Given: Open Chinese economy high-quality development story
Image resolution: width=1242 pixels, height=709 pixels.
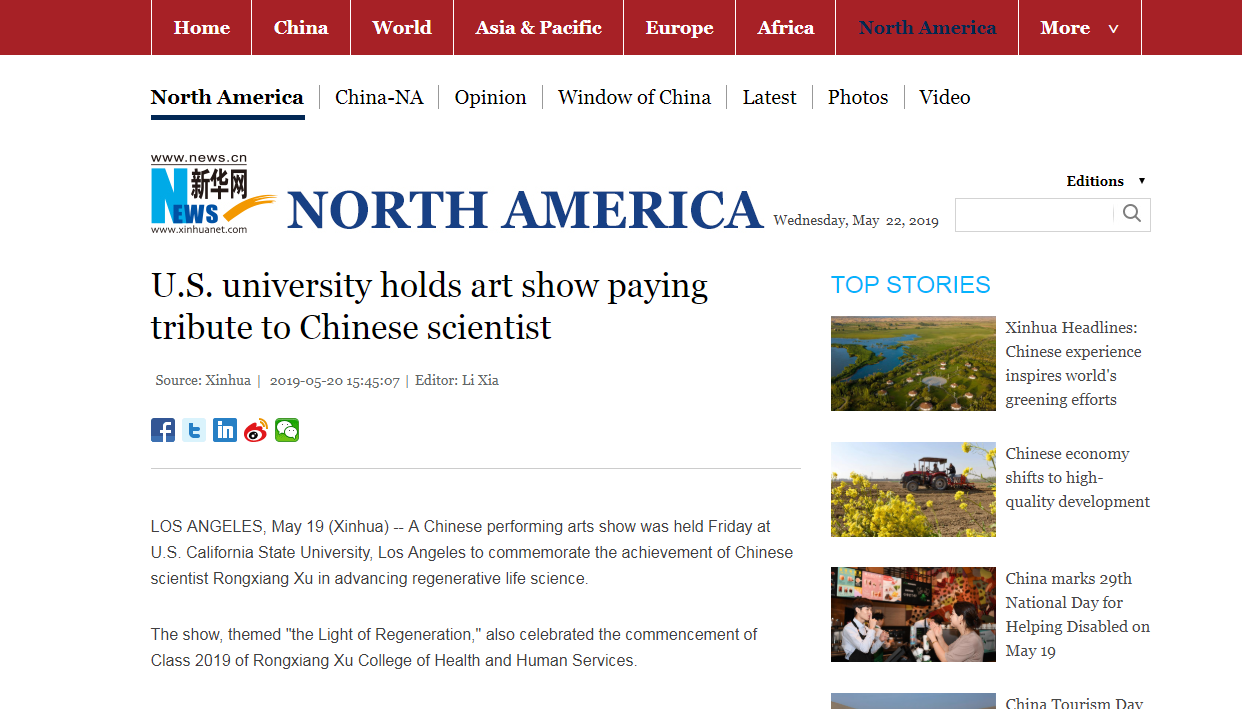Looking at the screenshot, I should click(x=1077, y=478).
